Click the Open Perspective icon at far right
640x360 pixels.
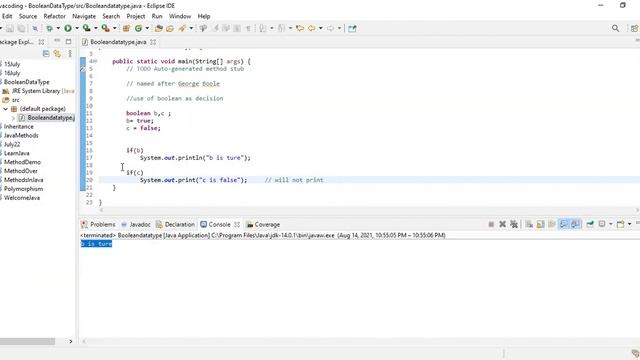tap(634, 28)
